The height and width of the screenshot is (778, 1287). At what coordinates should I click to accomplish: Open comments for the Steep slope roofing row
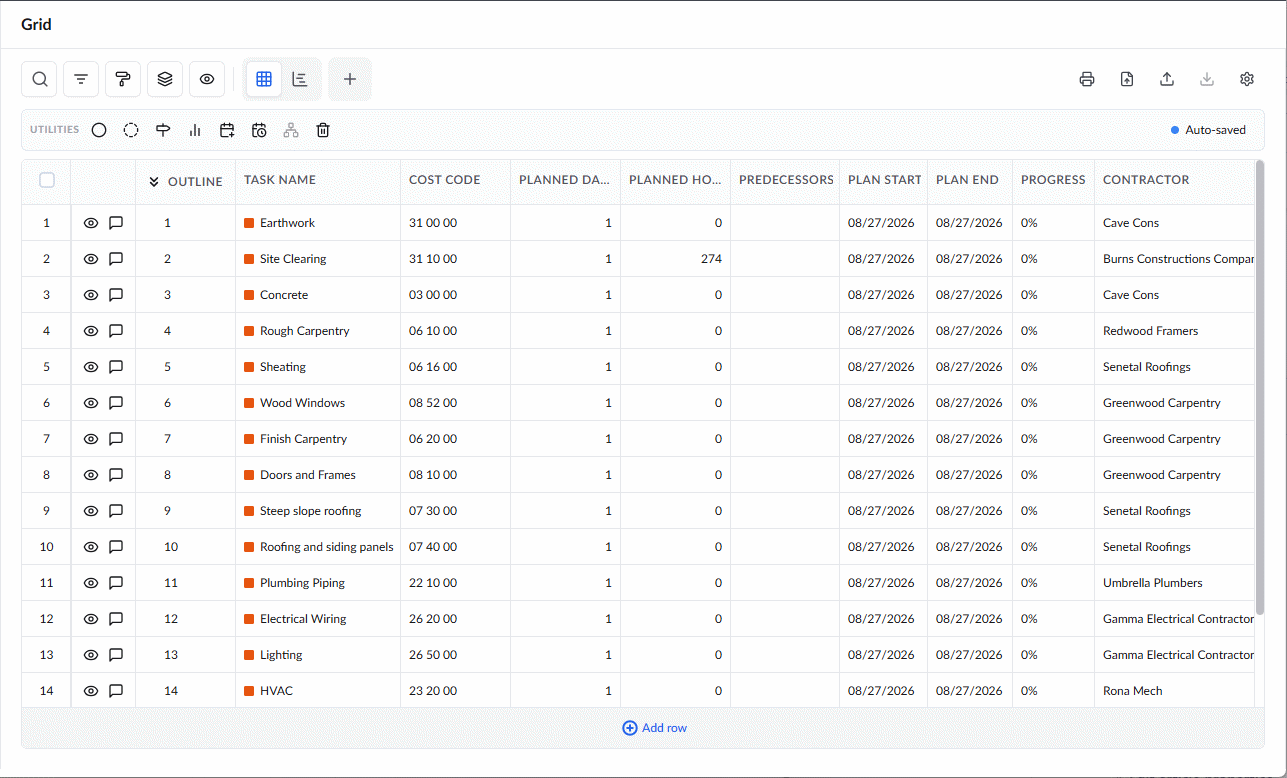116,511
